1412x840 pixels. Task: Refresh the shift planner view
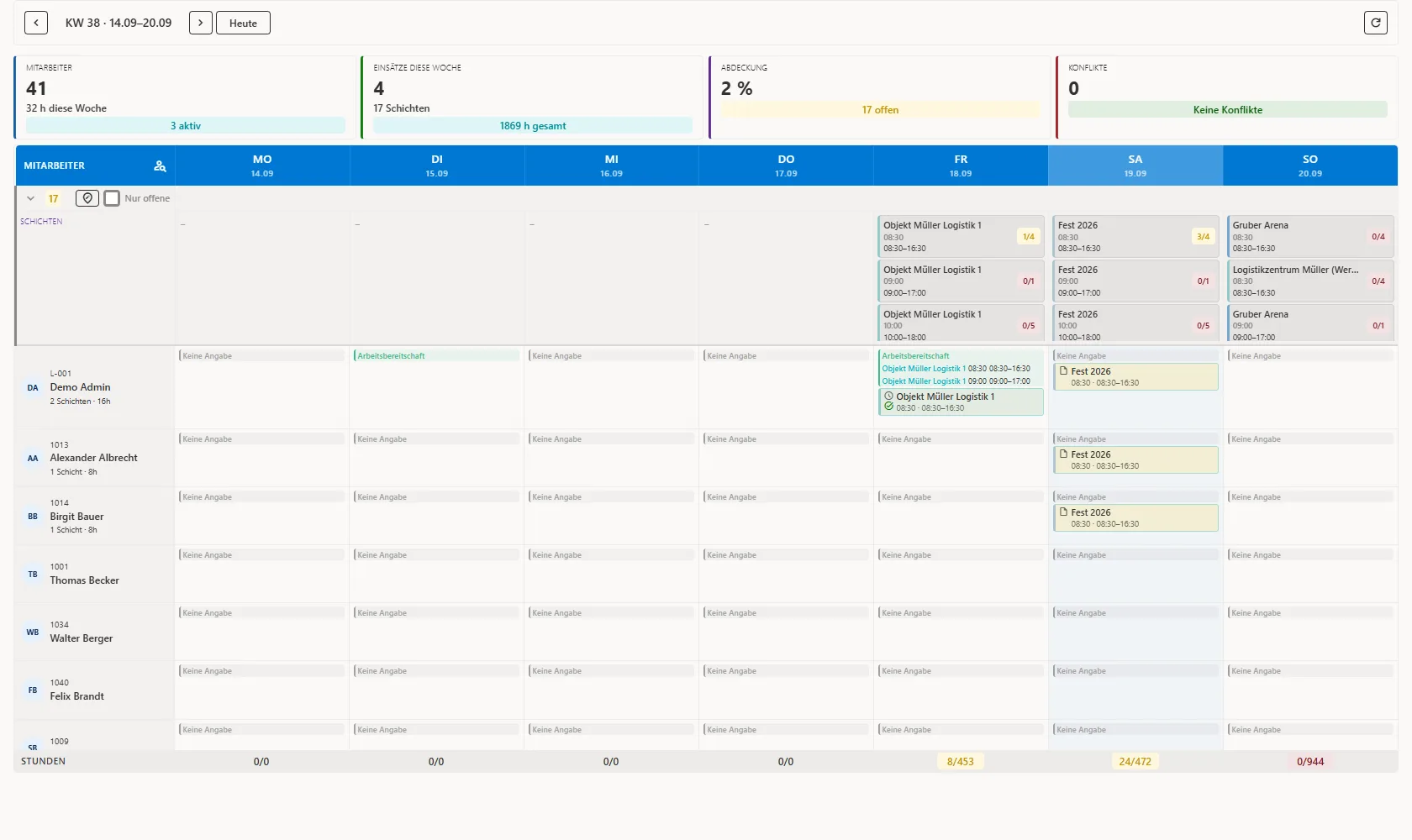click(1375, 23)
